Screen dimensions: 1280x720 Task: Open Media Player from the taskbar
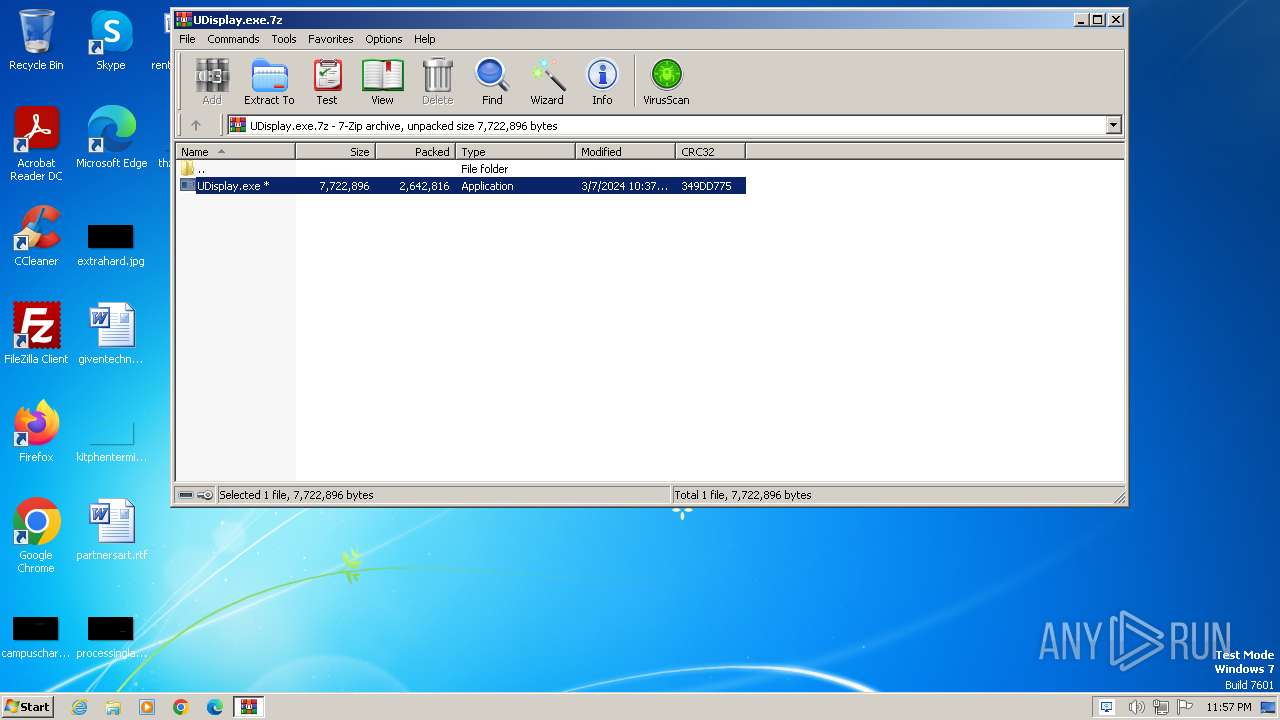point(147,707)
